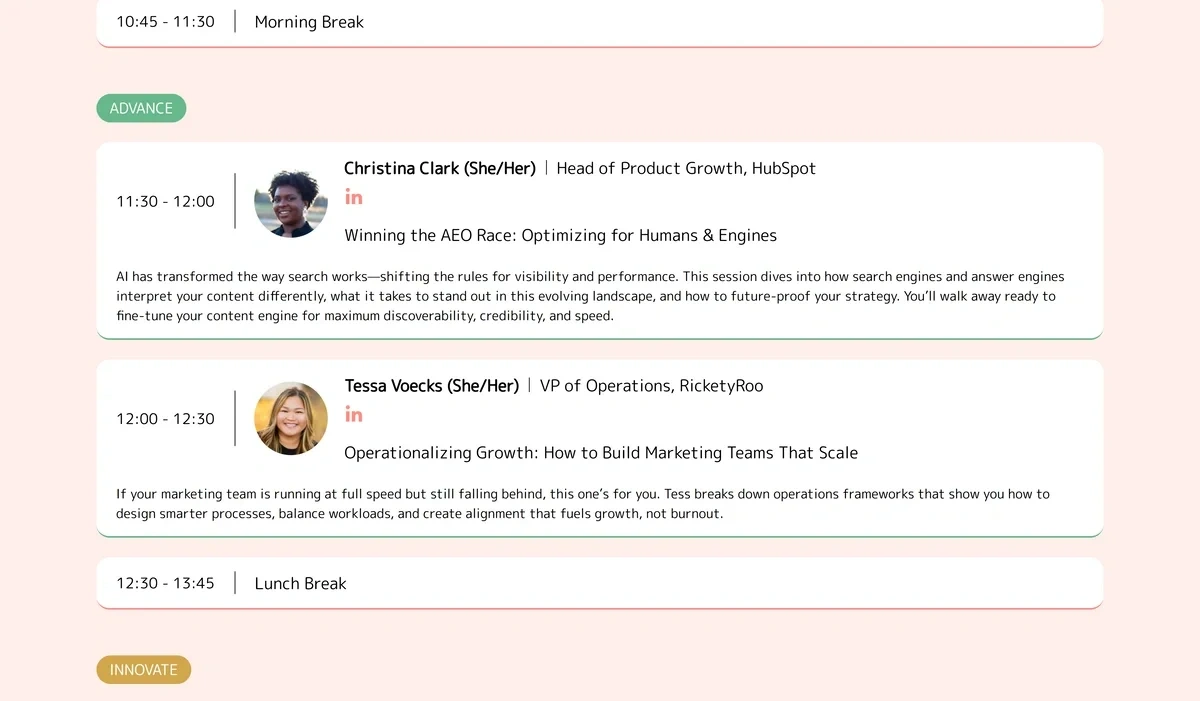Click the Lunch Break schedule card
The image size is (1200, 701).
tap(600, 582)
